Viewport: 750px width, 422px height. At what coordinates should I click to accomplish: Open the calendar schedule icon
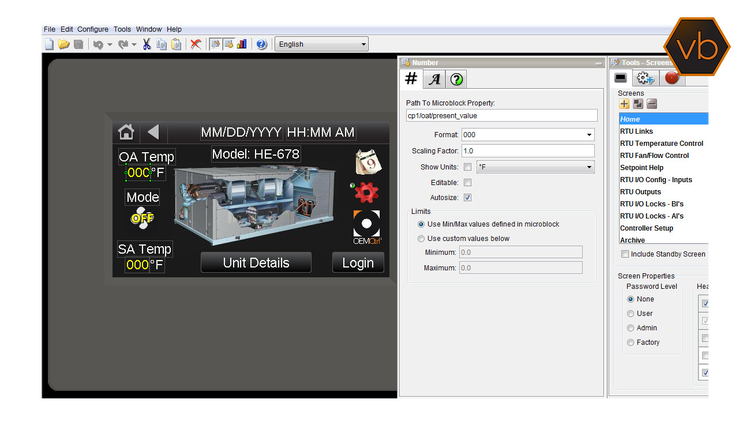(x=366, y=162)
